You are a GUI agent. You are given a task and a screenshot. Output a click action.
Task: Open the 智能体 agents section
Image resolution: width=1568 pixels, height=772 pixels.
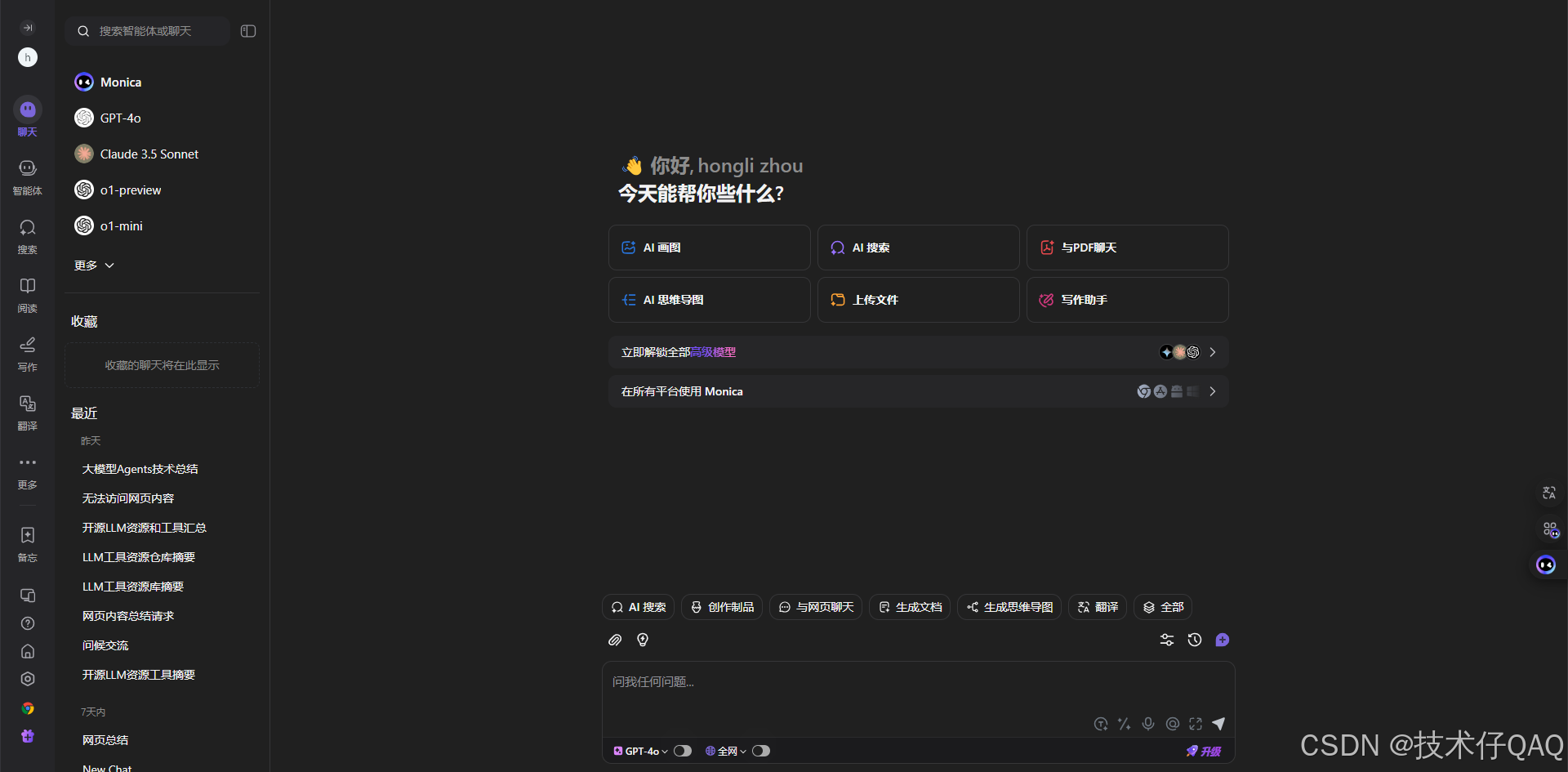coord(28,177)
